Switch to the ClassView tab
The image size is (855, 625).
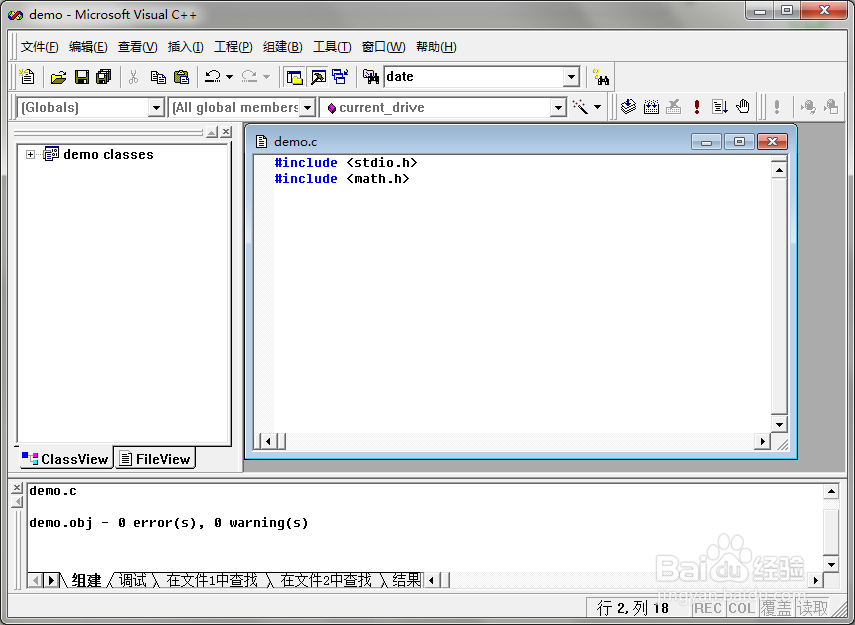point(66,459)
